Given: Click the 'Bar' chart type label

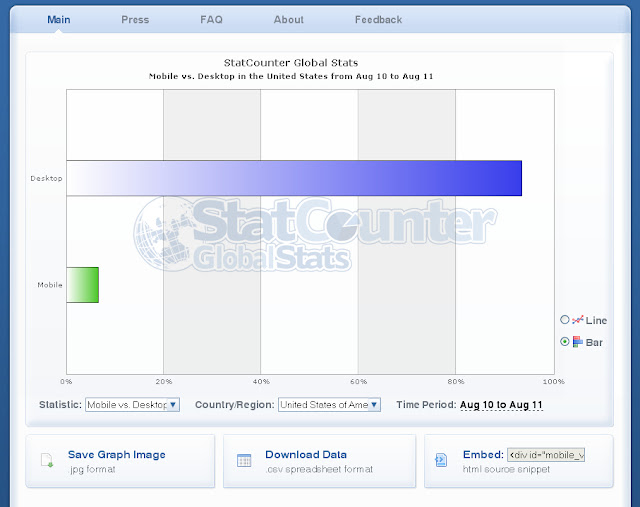Looking at the screenshot, I should [x=594, y=342].
